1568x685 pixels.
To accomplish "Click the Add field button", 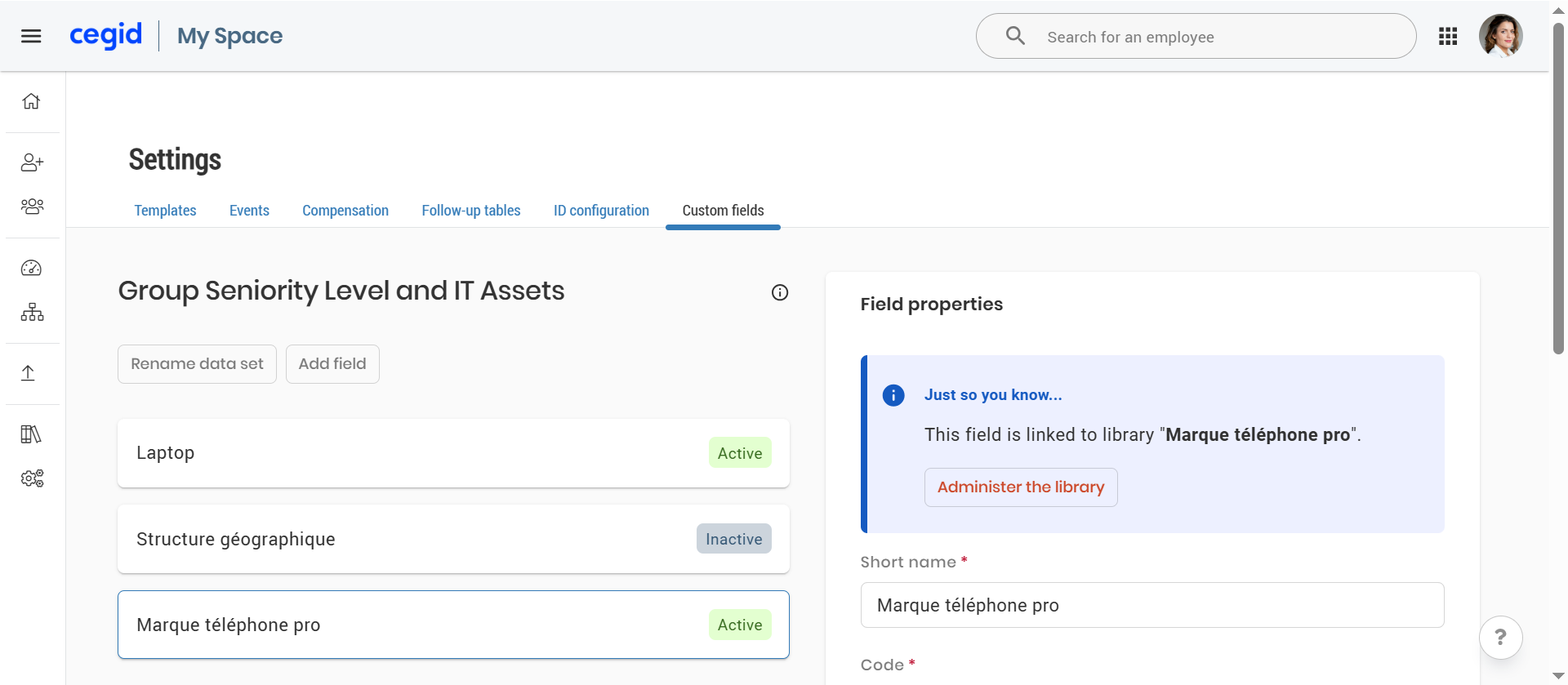I will (x=332, y=364).
